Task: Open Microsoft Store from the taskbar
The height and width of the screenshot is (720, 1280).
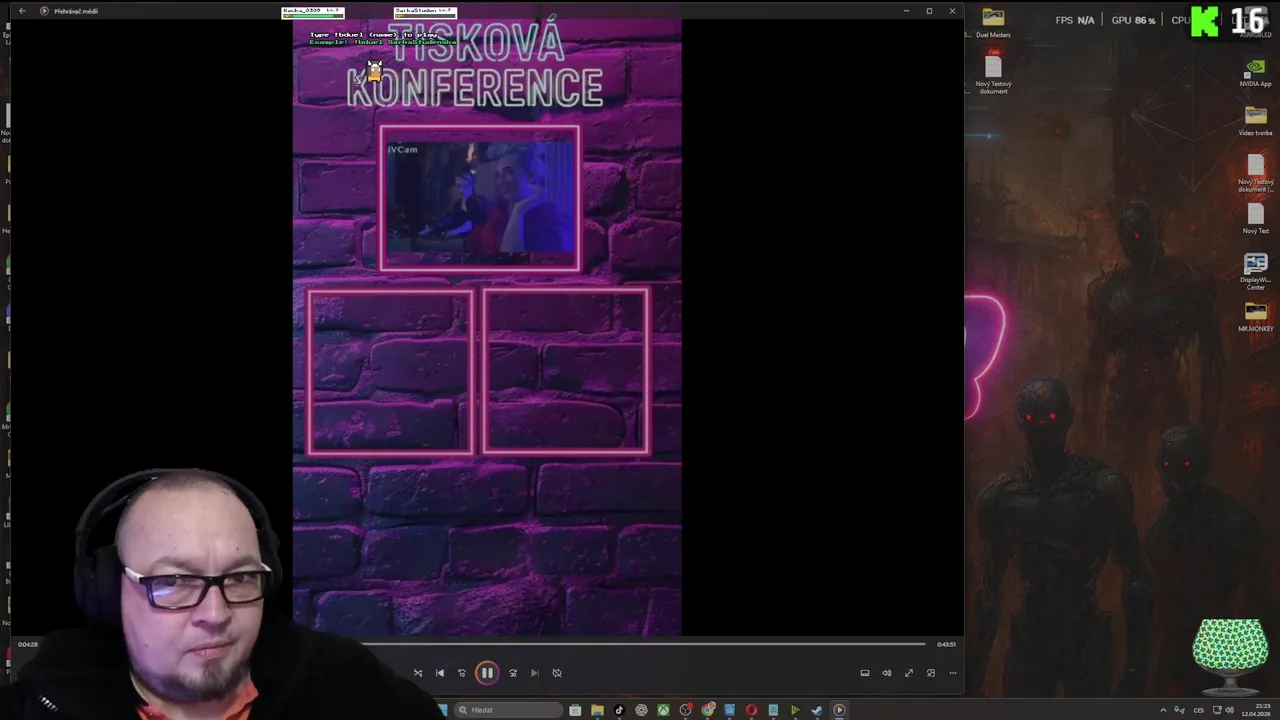Action: [575, 710]
